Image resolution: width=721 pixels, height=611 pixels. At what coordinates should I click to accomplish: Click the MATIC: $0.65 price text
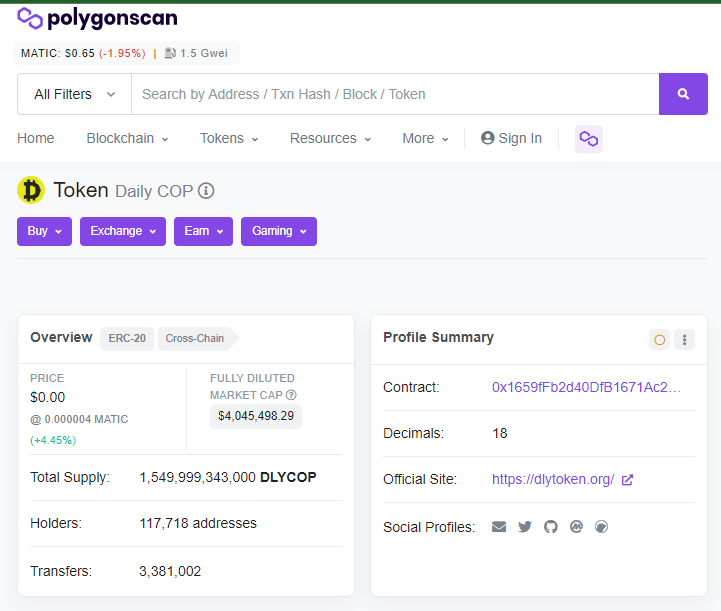(57, 53)
